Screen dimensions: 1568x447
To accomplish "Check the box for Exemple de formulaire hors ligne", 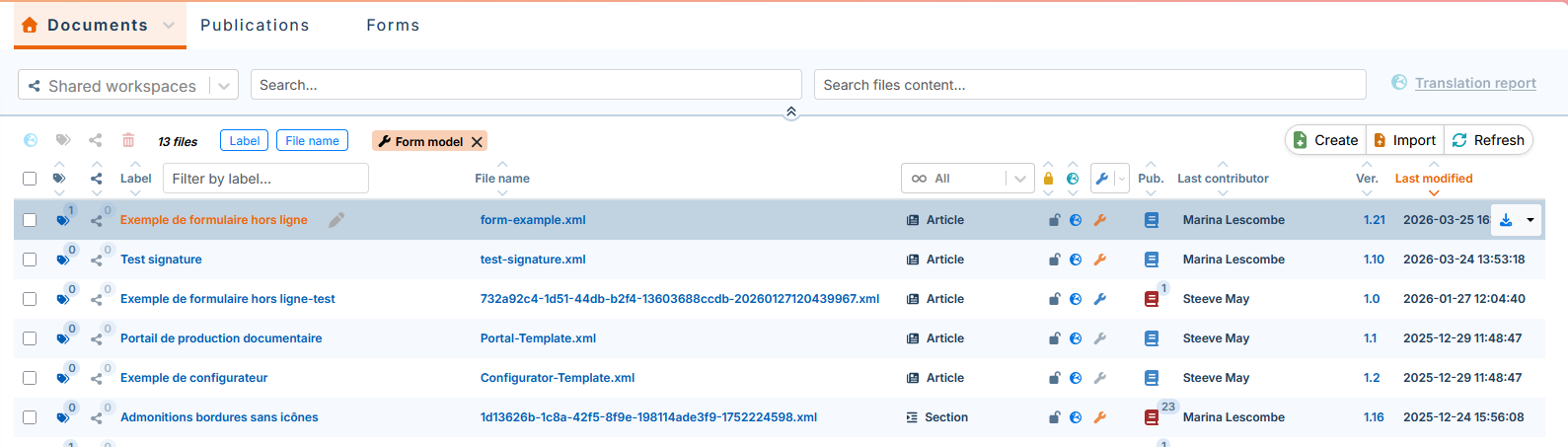I will [30, 220].
